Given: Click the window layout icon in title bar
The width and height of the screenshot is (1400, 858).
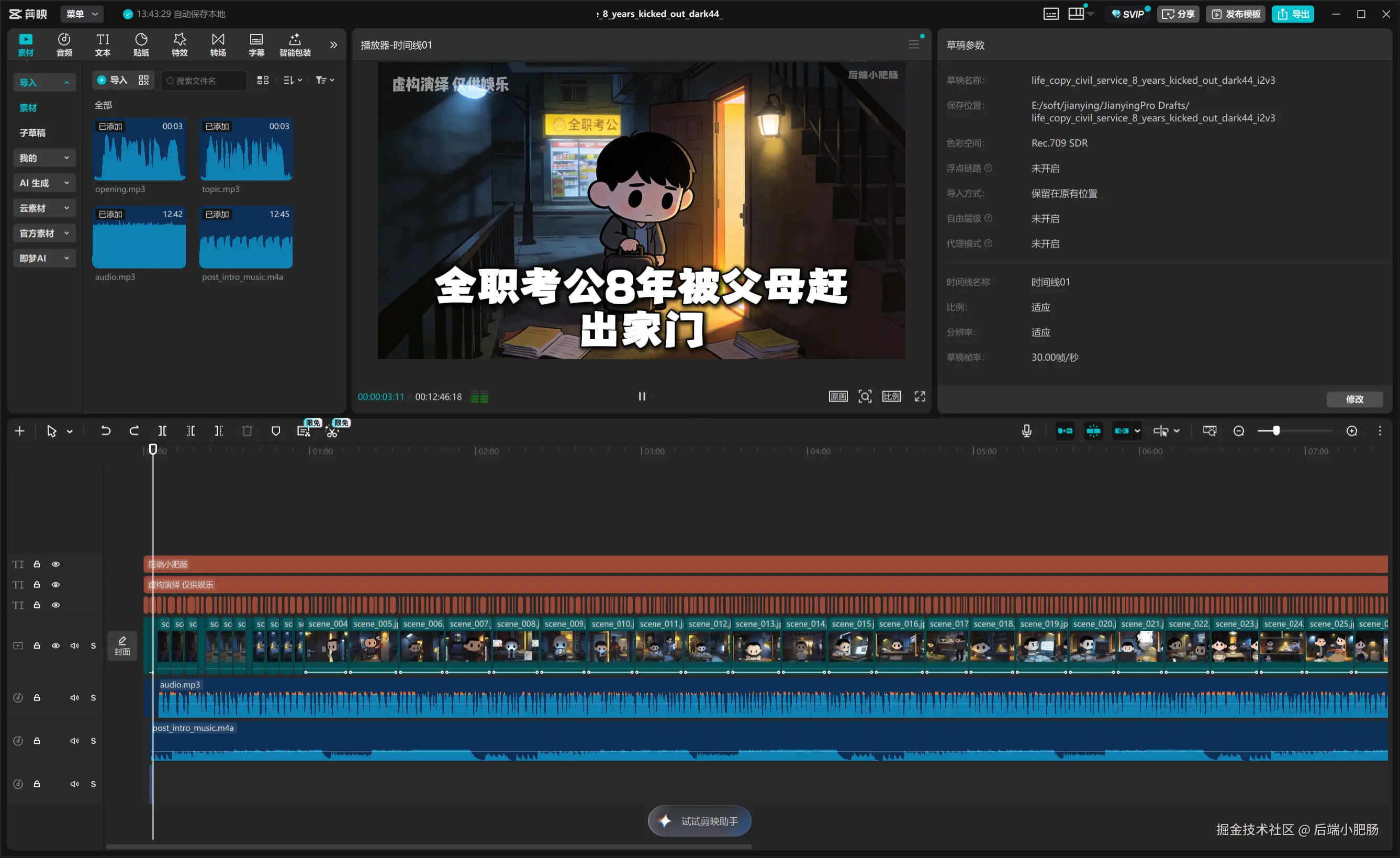Looking at the screenshot, I should (x=1076, y=14).
